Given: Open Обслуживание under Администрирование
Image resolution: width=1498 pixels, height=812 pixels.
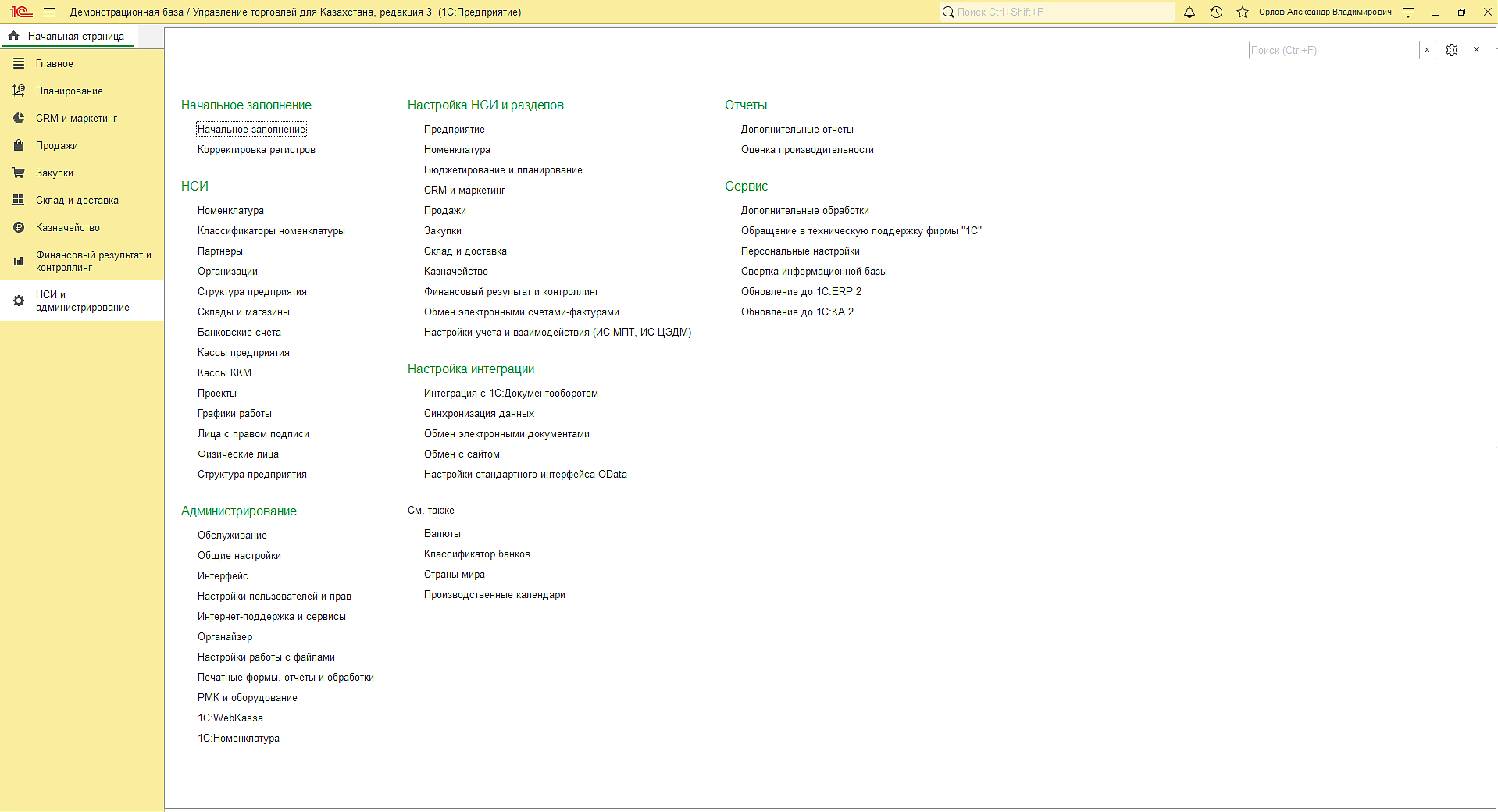Looking at the screenshot, I should 232,535.
